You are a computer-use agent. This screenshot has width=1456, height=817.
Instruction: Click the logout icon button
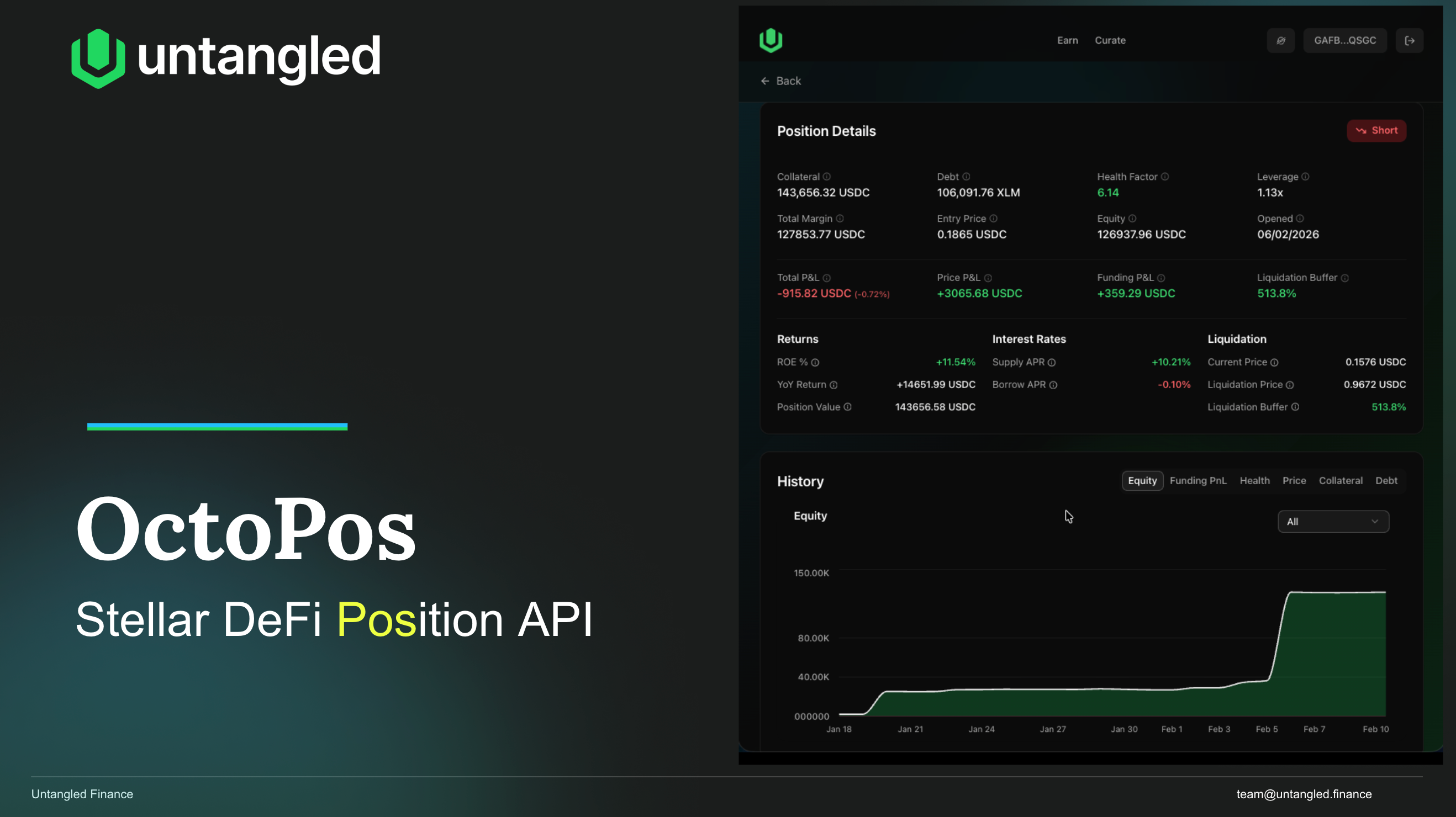pos(1409,40)
